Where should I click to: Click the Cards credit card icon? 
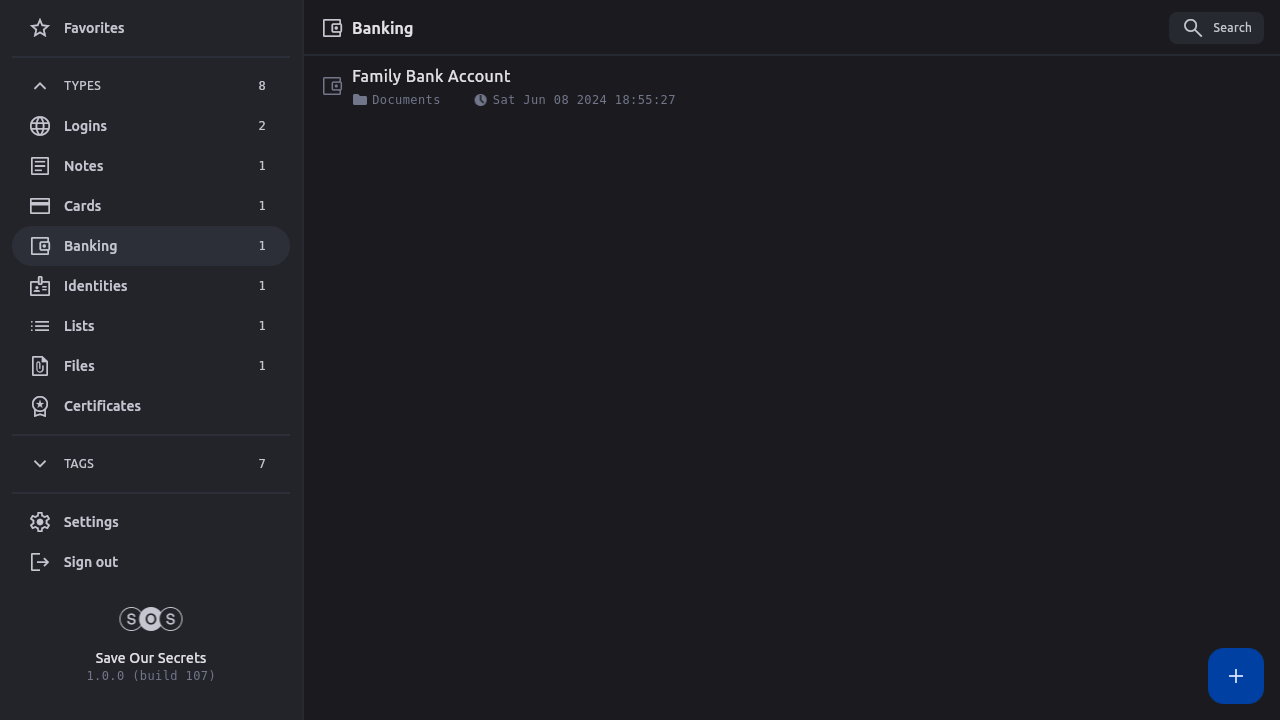[x=40, y=206]
